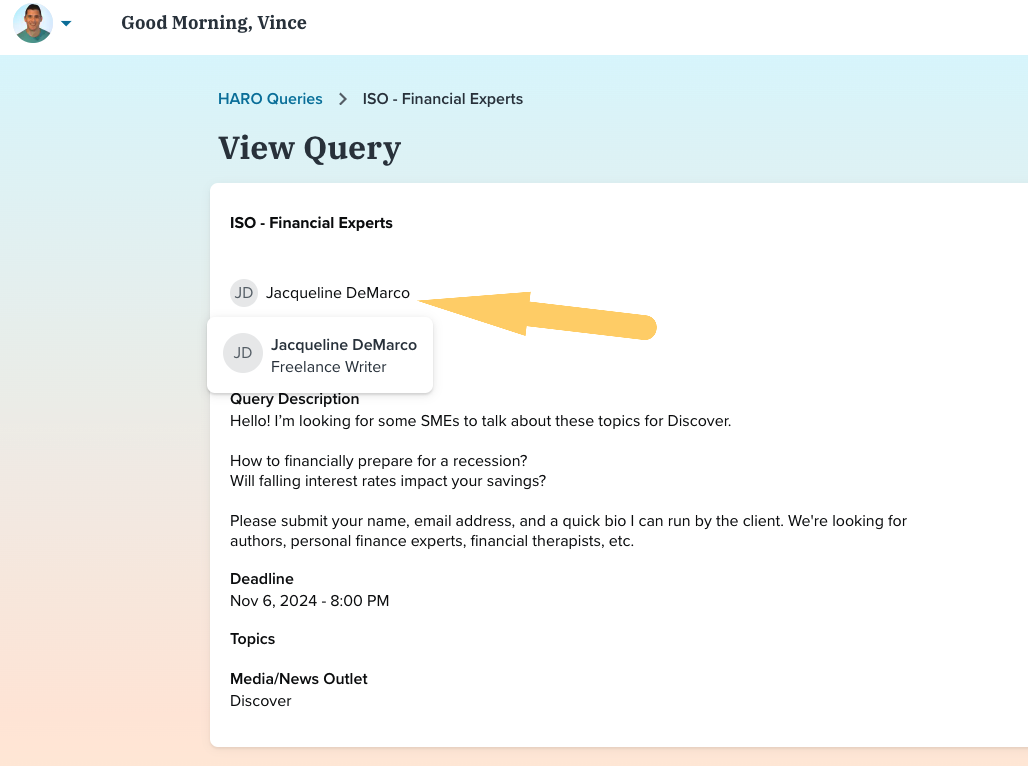Click the recession preparation question line
Screen dimensions: 1028x766
coord(378,461)
